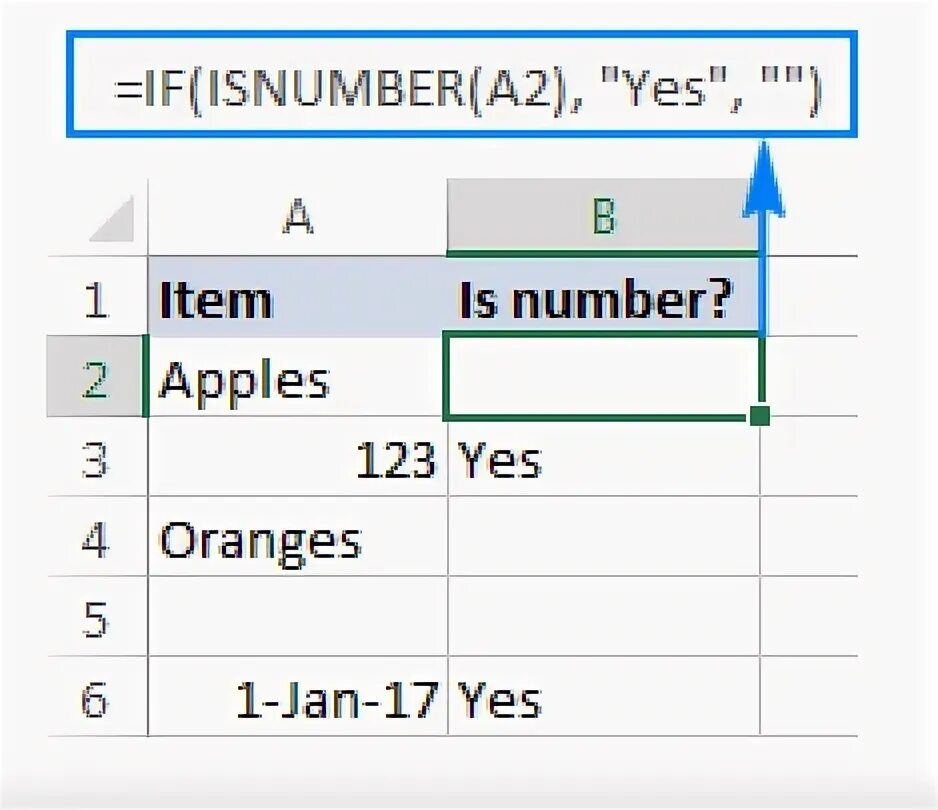Select row 3 header
Screen dimensions: 938x810
[97, 456]
